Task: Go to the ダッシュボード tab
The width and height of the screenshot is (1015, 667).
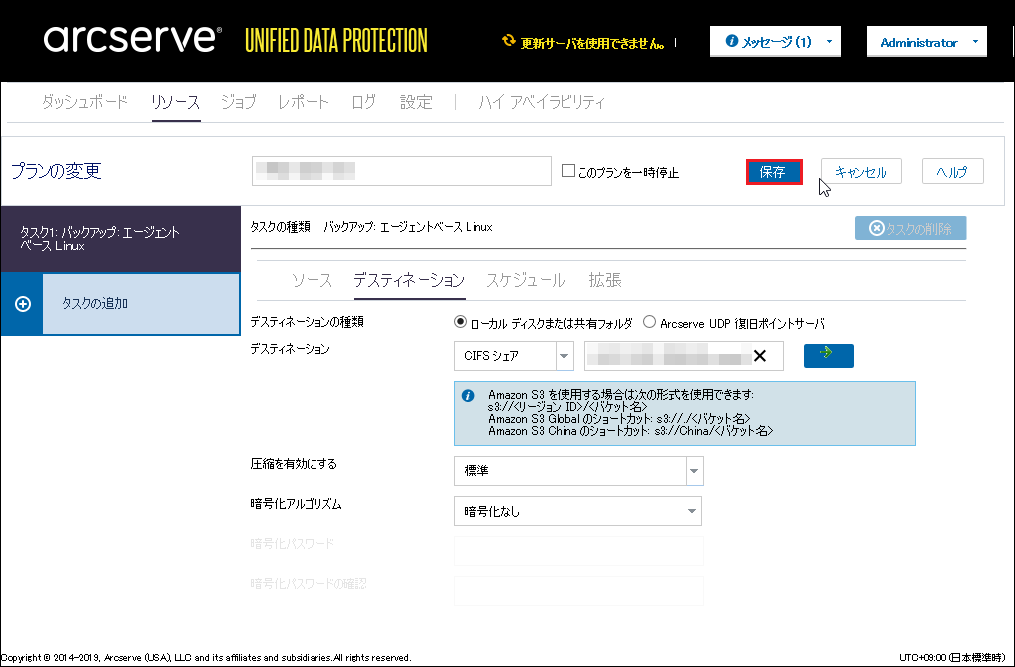Action: point(85,102)
